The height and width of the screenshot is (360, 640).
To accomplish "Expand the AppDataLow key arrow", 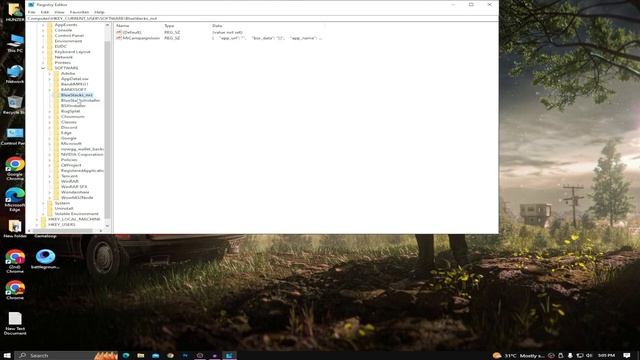I will 50,79.
